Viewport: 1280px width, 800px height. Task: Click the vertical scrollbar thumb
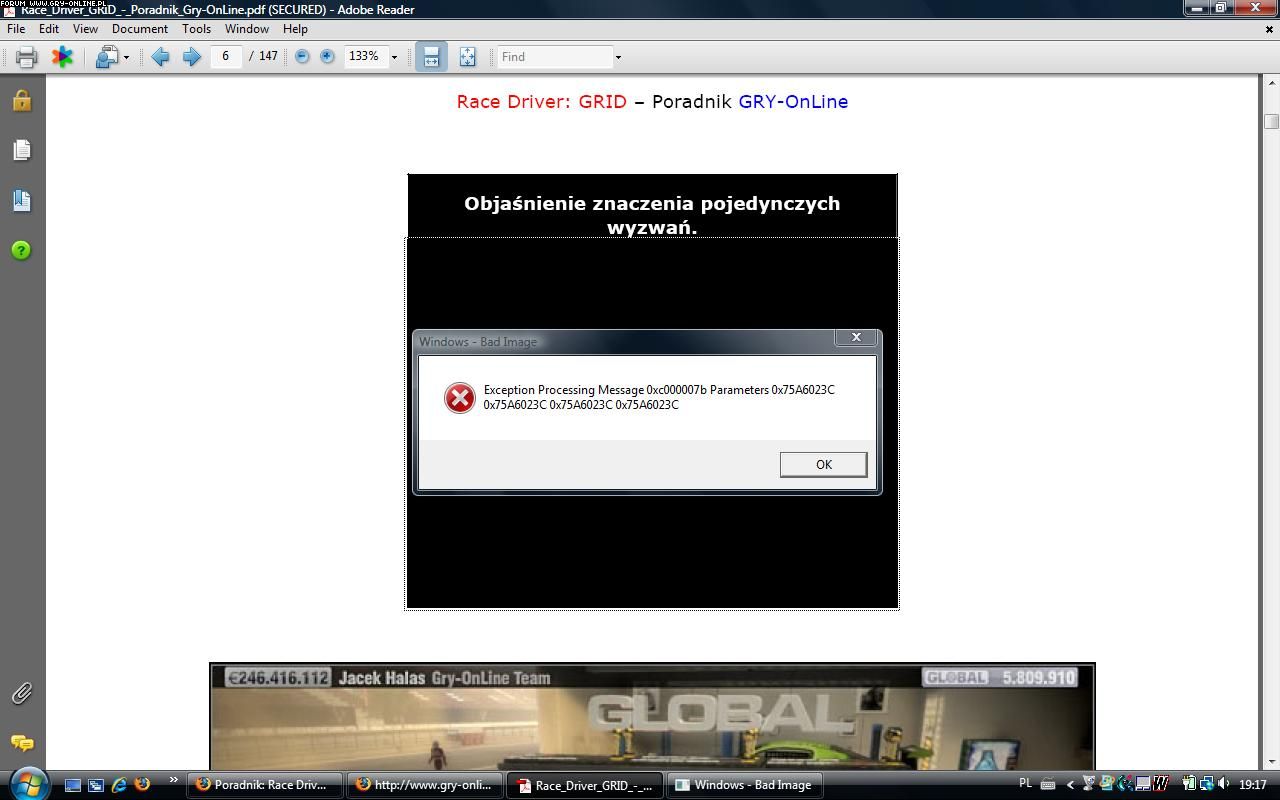(x=1271, y=121)
